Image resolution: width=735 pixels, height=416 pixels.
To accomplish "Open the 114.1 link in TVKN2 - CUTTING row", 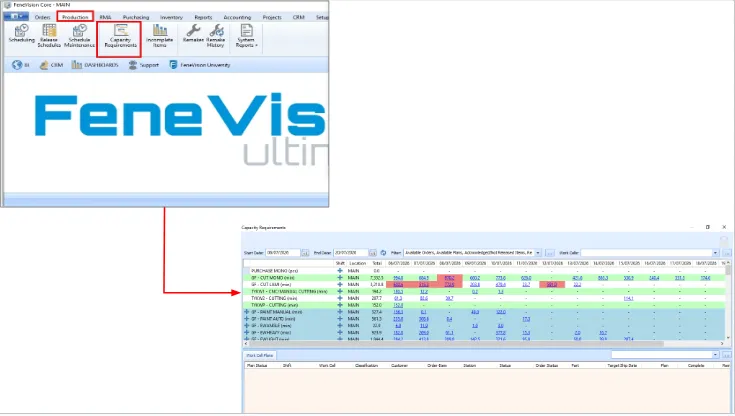I will click(628, 298).
